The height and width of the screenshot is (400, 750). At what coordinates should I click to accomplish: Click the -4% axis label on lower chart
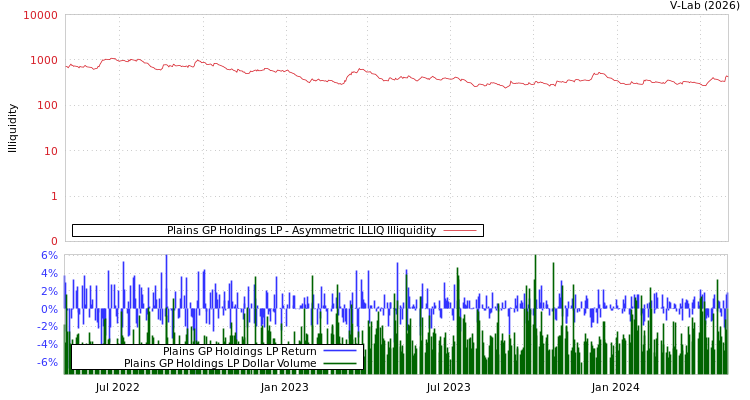click(x=47, y=345)
